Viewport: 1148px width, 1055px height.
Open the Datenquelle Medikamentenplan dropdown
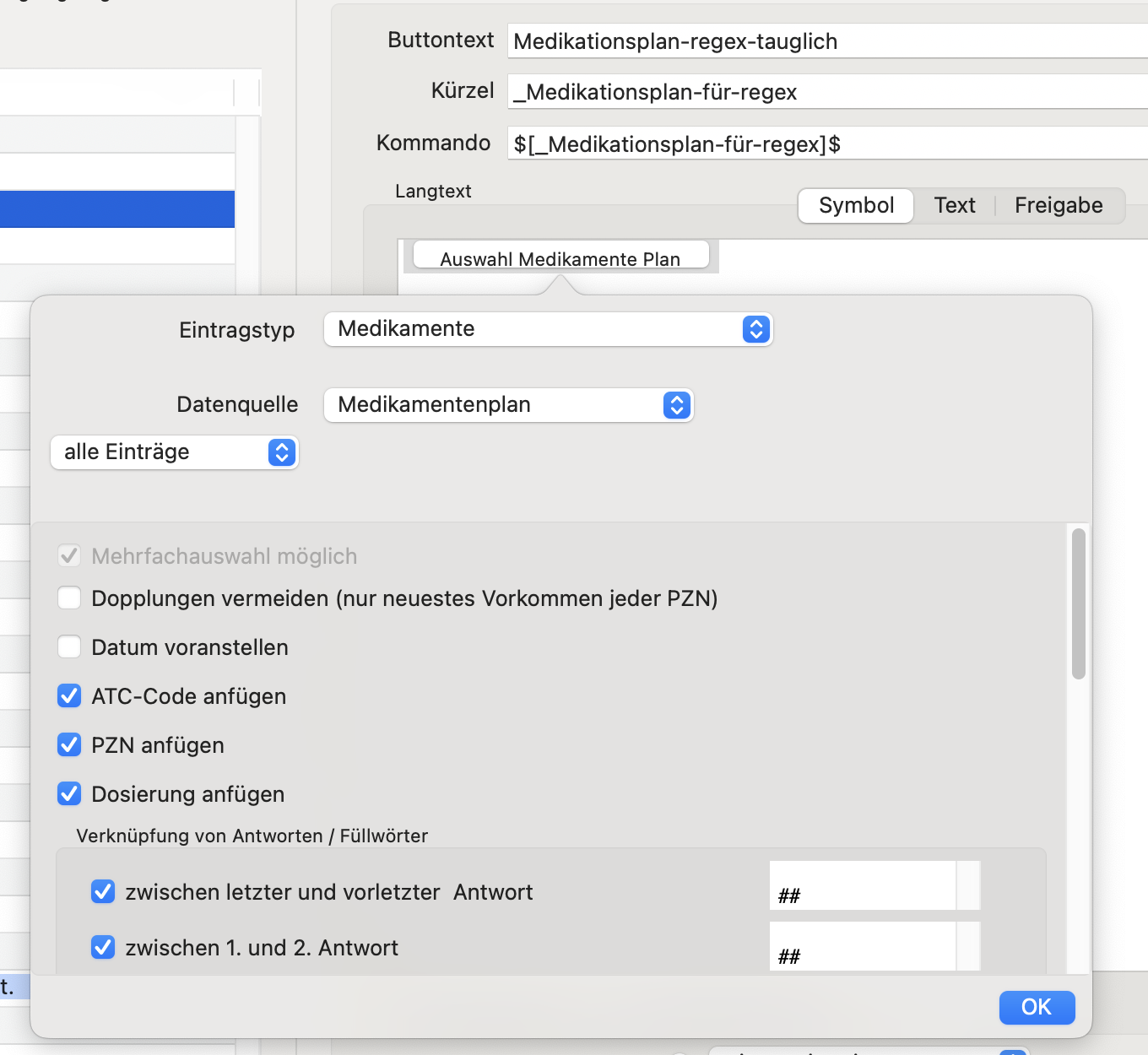point(508,405)
